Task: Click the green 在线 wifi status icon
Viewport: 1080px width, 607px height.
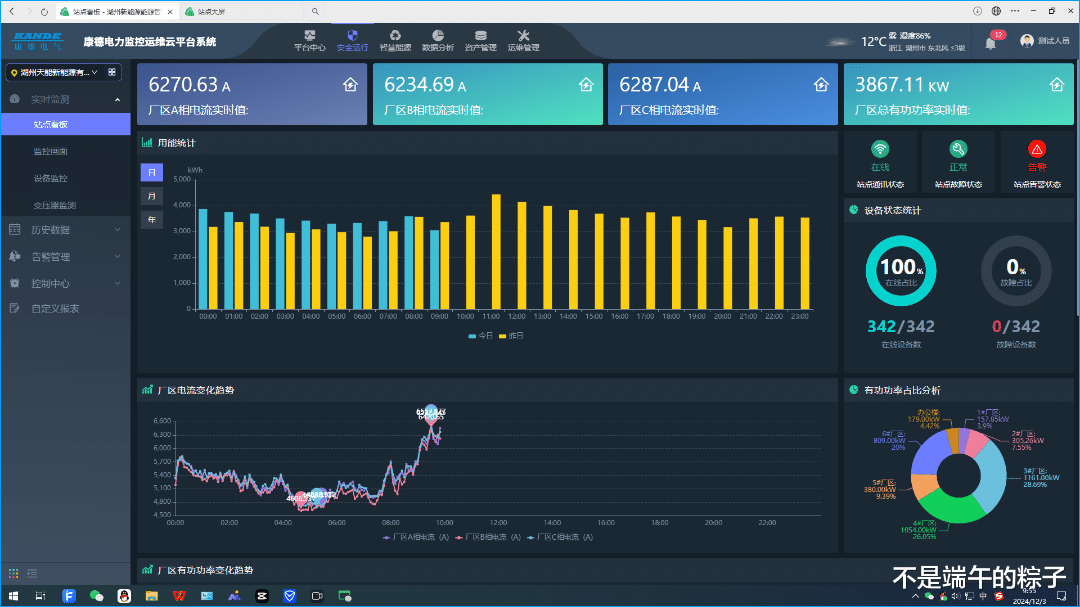Action: pyautogui.click(x=880, y=149)
